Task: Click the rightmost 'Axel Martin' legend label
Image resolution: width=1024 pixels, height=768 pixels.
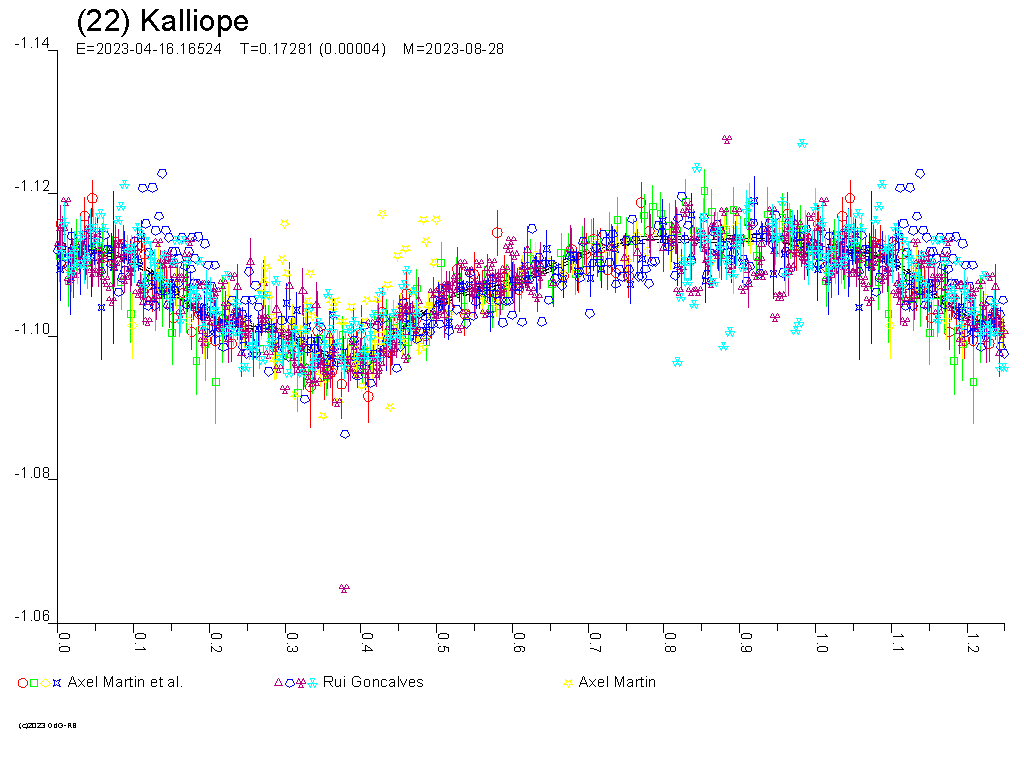Action: click(617, 682)
